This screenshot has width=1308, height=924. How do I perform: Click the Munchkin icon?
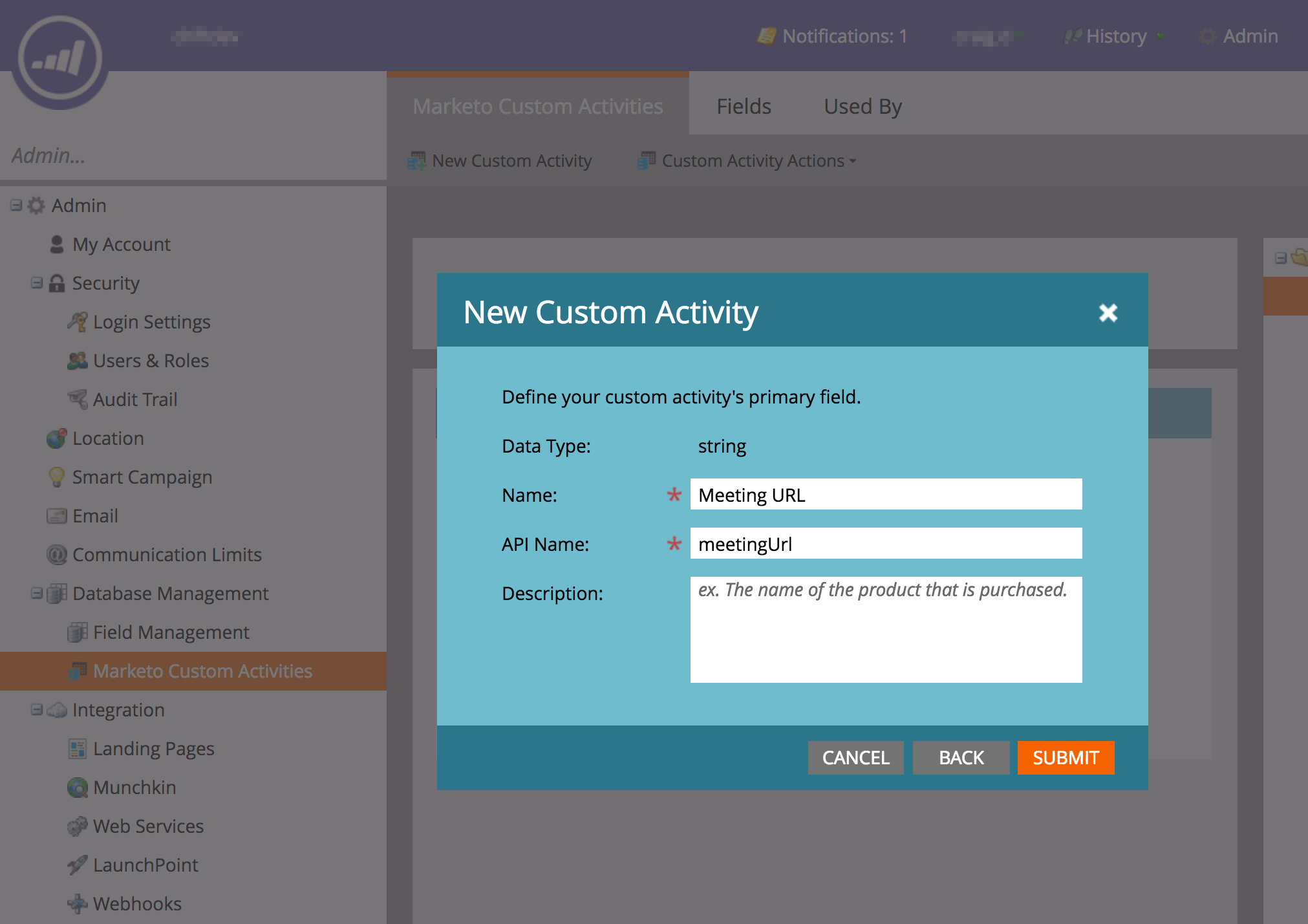click(78, 788)
